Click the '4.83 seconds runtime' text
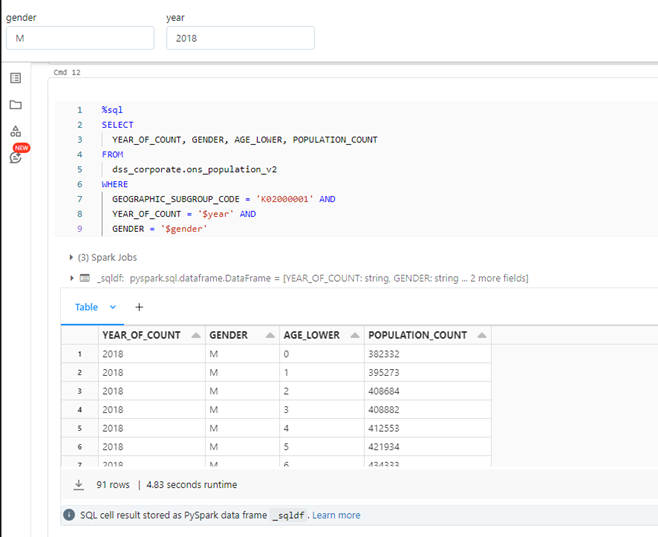658x537 pixels. (x=192, y=485)
